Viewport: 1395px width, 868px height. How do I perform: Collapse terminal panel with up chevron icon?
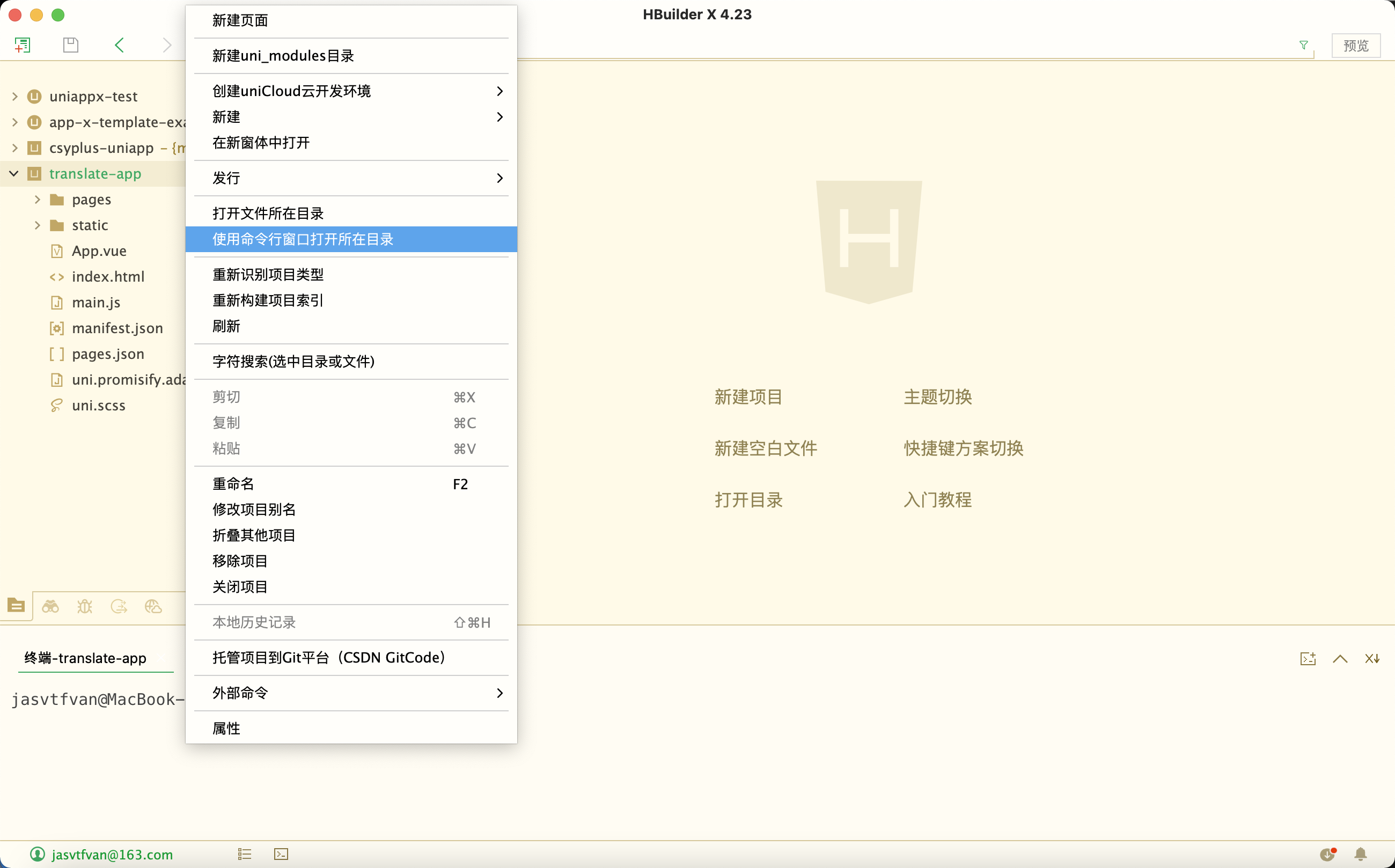1340,658
